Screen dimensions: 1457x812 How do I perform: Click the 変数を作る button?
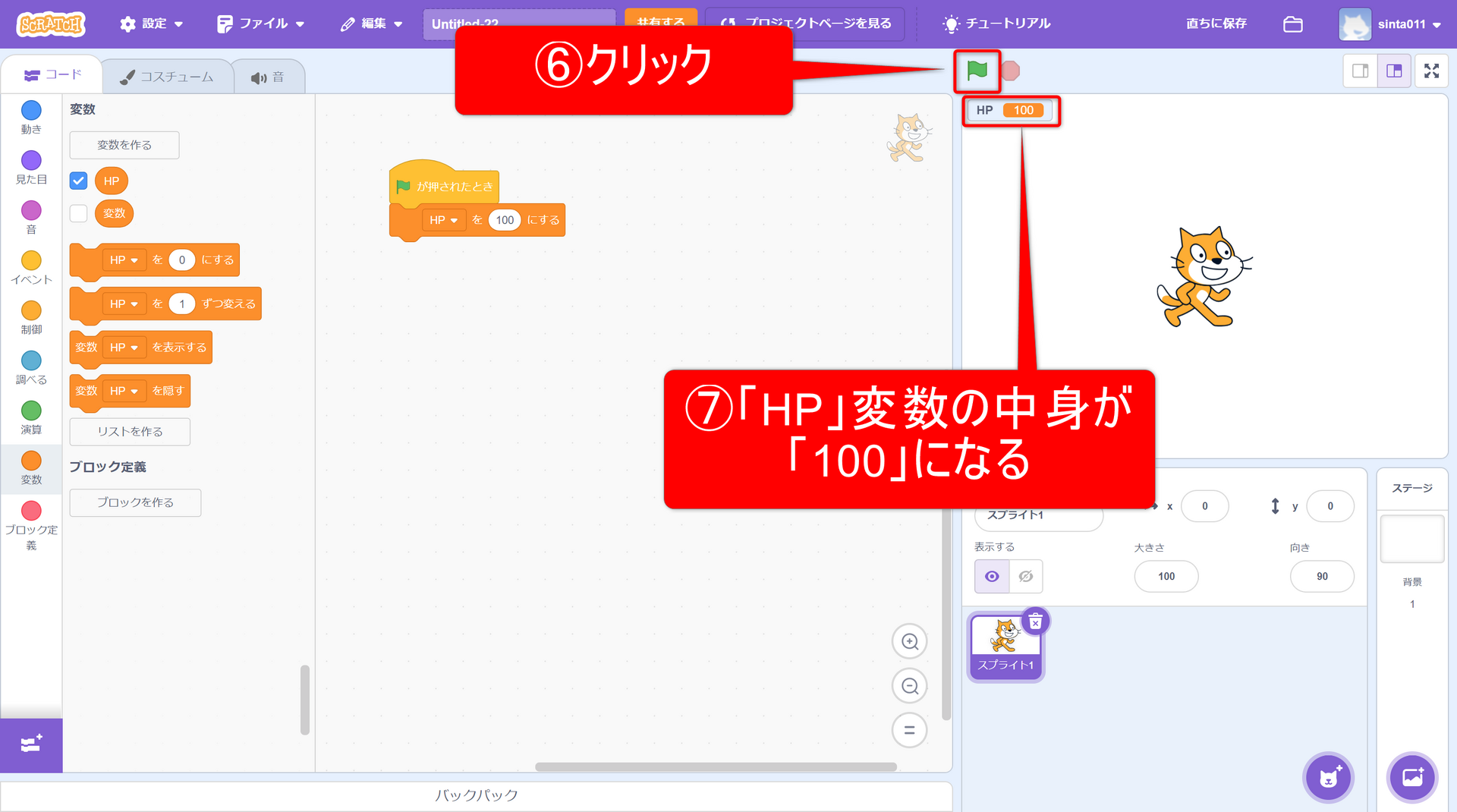[124, 145]
